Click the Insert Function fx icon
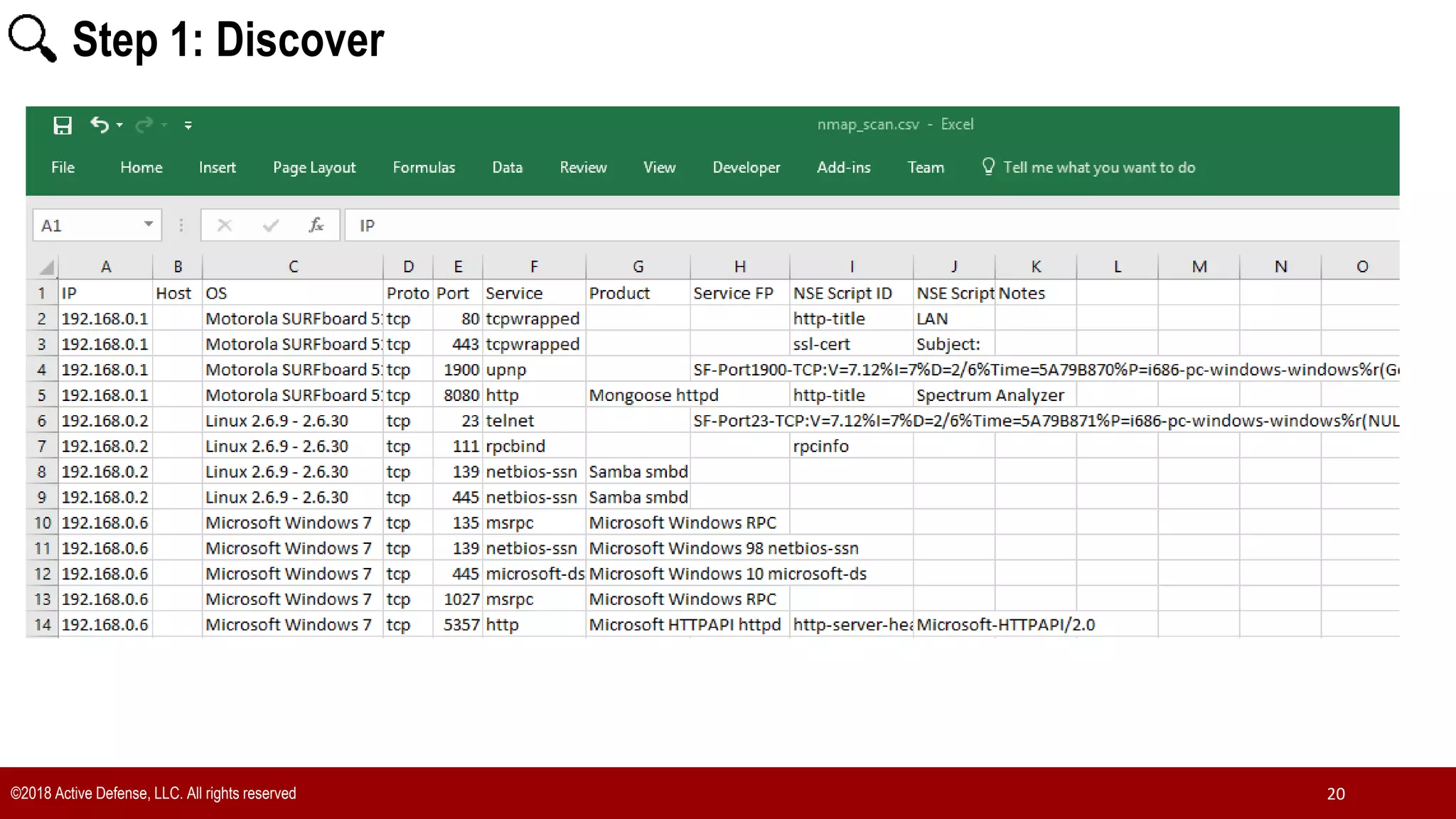 [x=316, y=225]
